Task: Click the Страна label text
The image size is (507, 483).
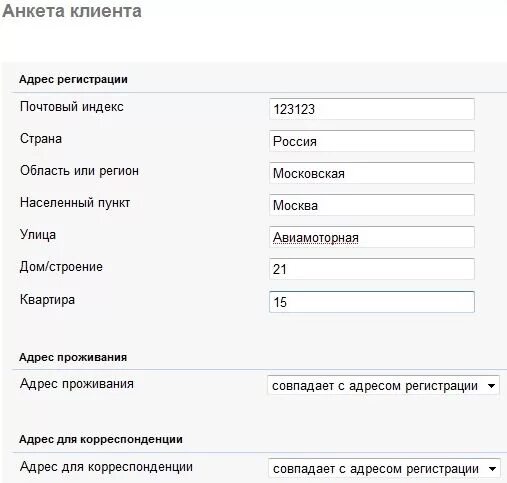Action: [41, 139]
